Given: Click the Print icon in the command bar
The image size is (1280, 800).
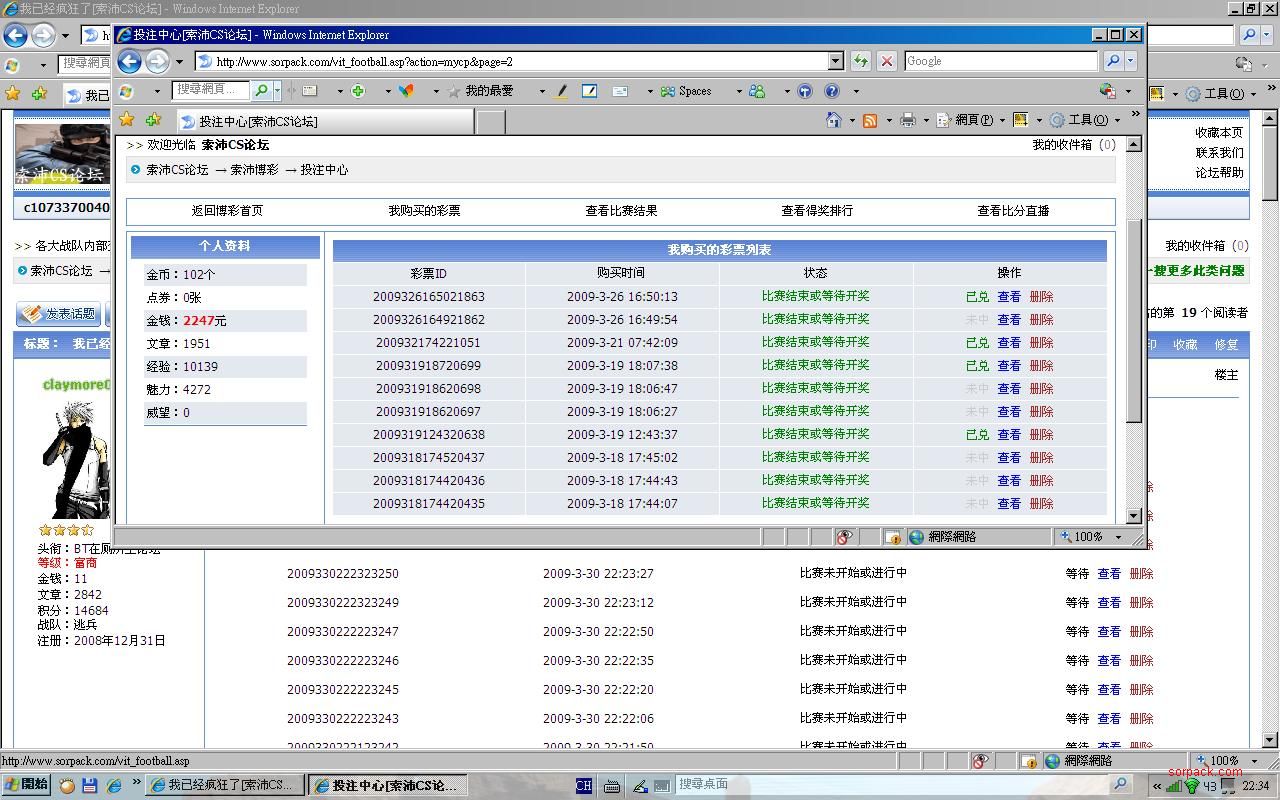Looking at the screenshot, I should tap(907, 120).
